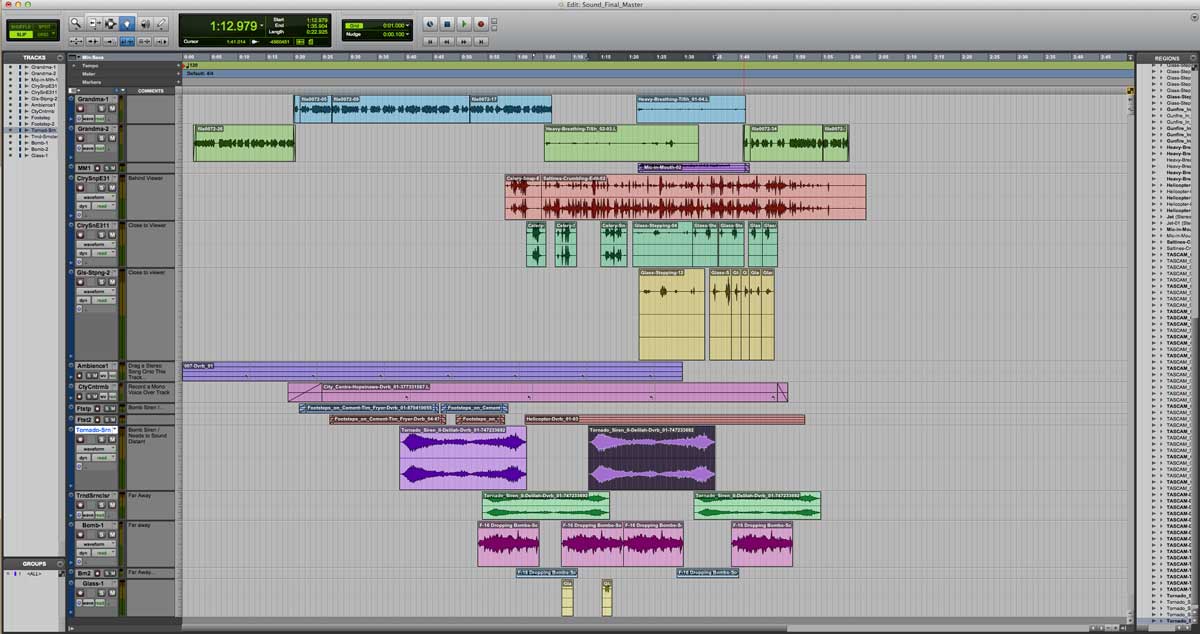Open the Tracks list popup menu button
Screen dimensions: 1200x634
pyautogui.click(x=60, y=57)
